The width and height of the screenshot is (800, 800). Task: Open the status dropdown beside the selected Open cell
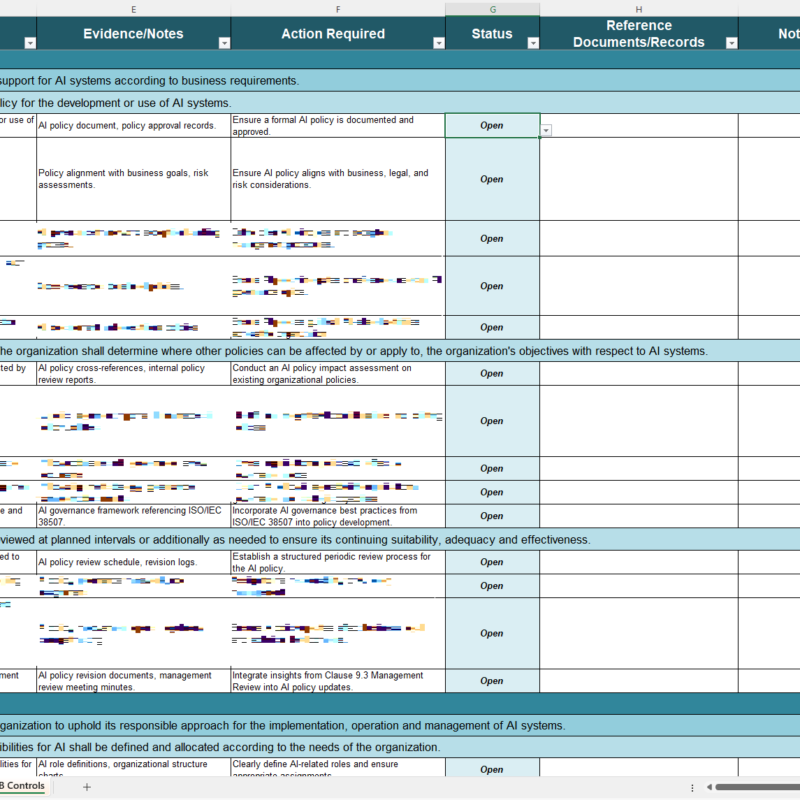tap(545, 130)
